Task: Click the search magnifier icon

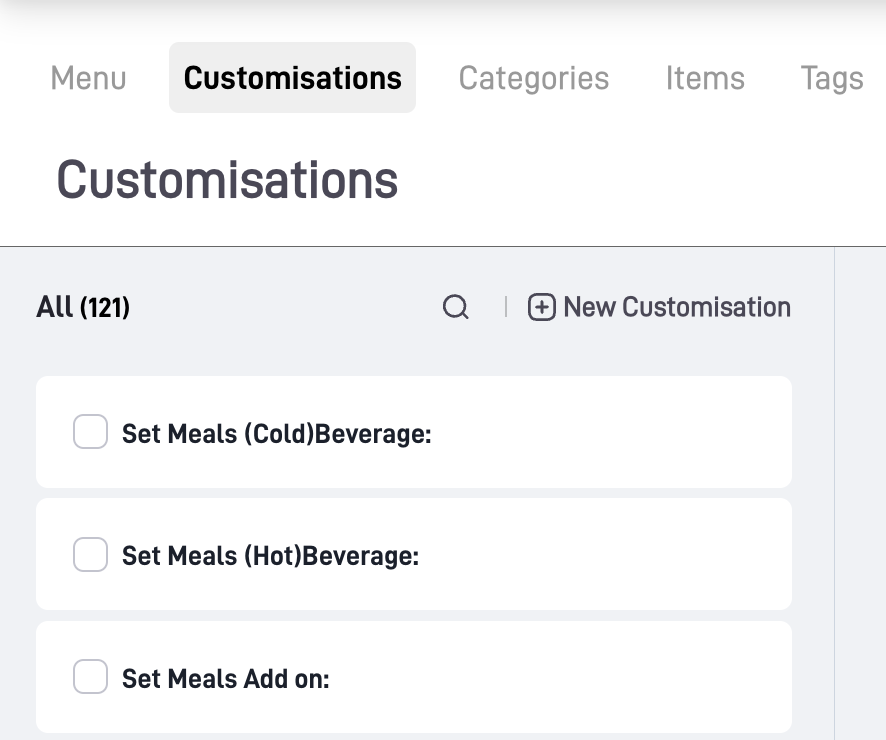Action: click(456, 307)
